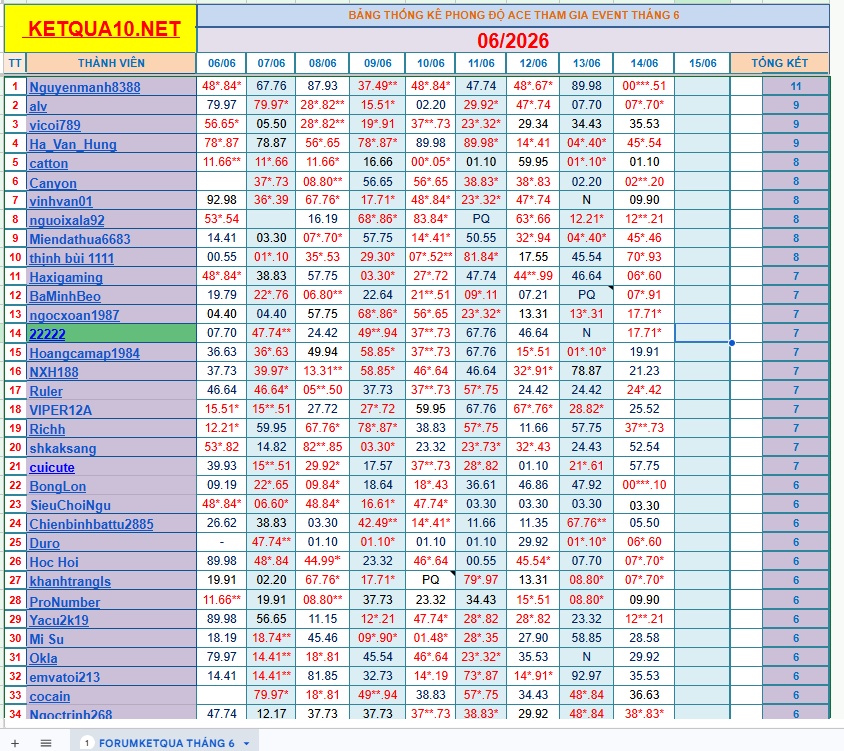Select the 06/06 date header
Screen dimensions: 844x751
point(222,63)
